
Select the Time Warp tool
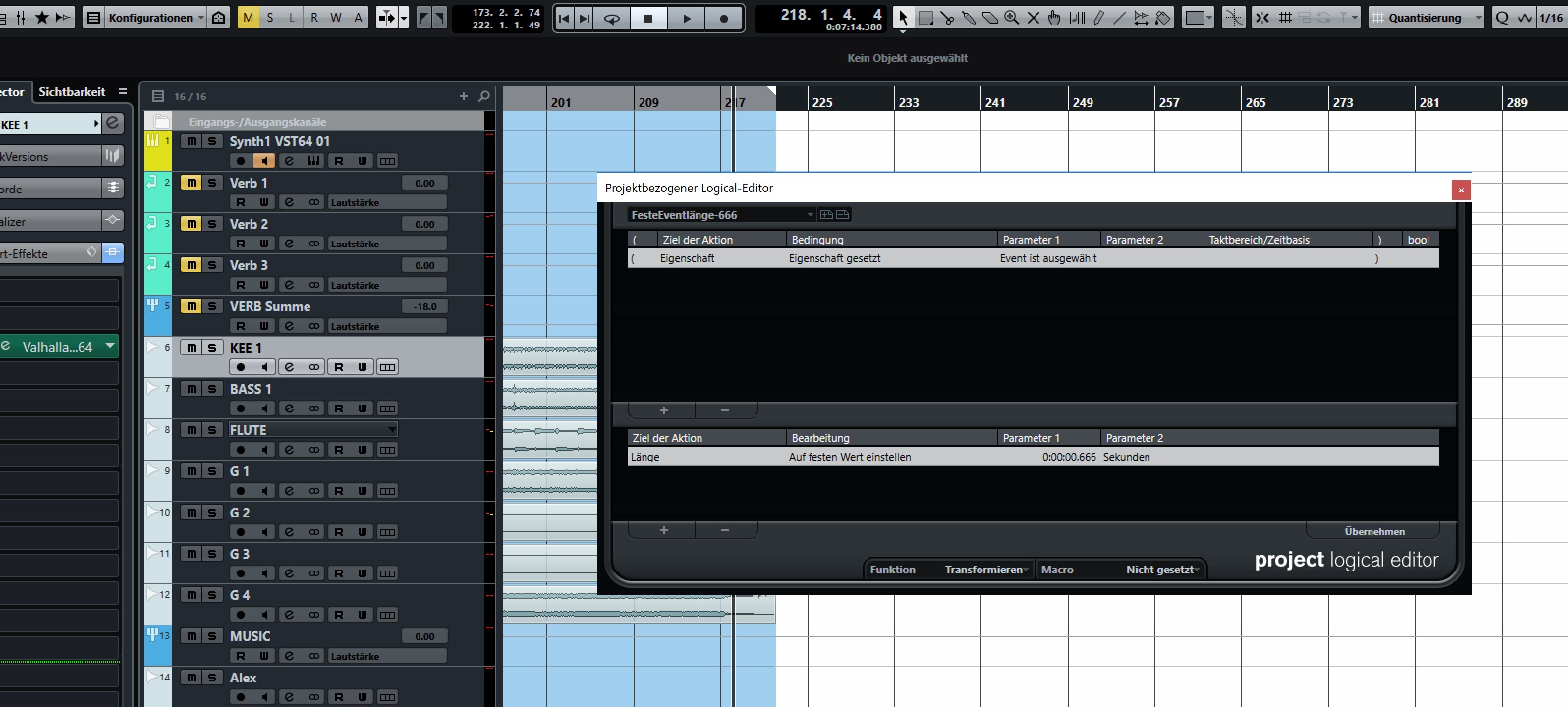click(x=1141, y=18)
